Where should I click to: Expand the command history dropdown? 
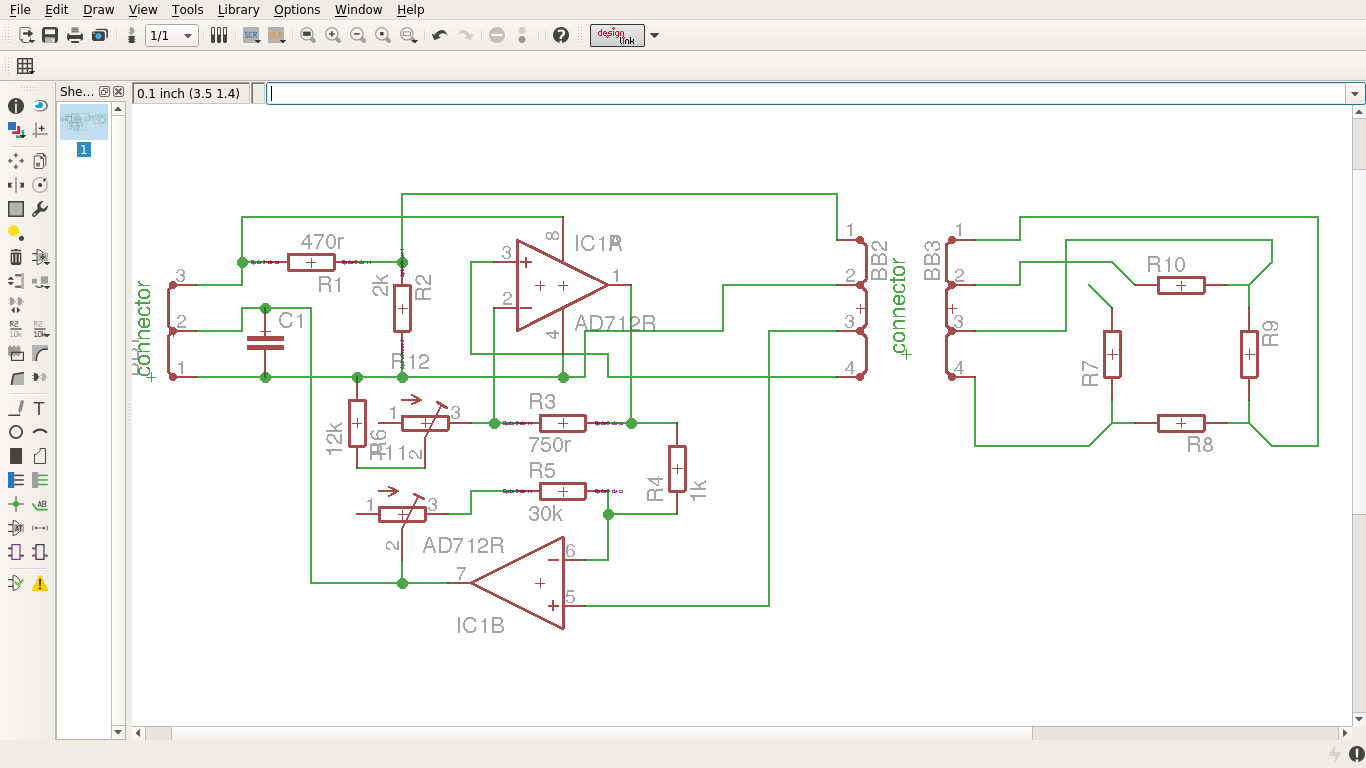(1356, 93)
